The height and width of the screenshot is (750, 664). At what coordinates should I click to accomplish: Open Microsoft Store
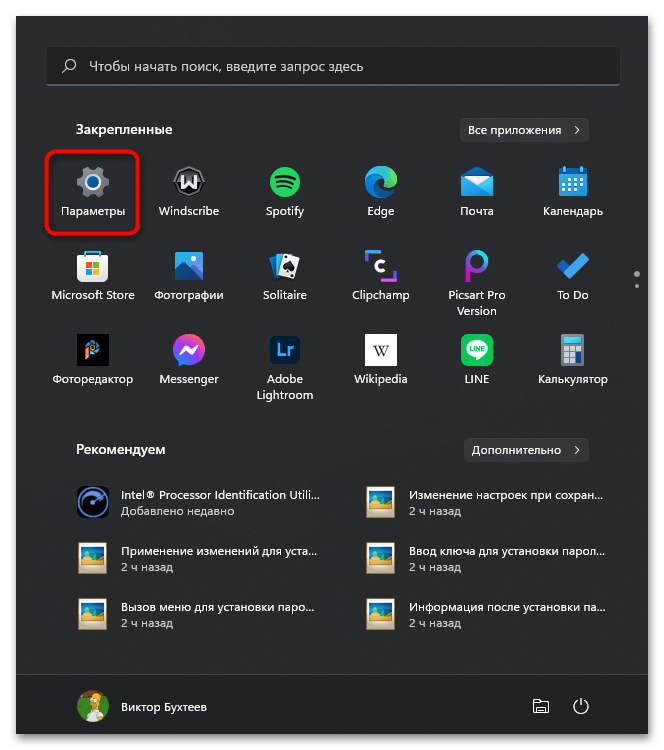93,276
